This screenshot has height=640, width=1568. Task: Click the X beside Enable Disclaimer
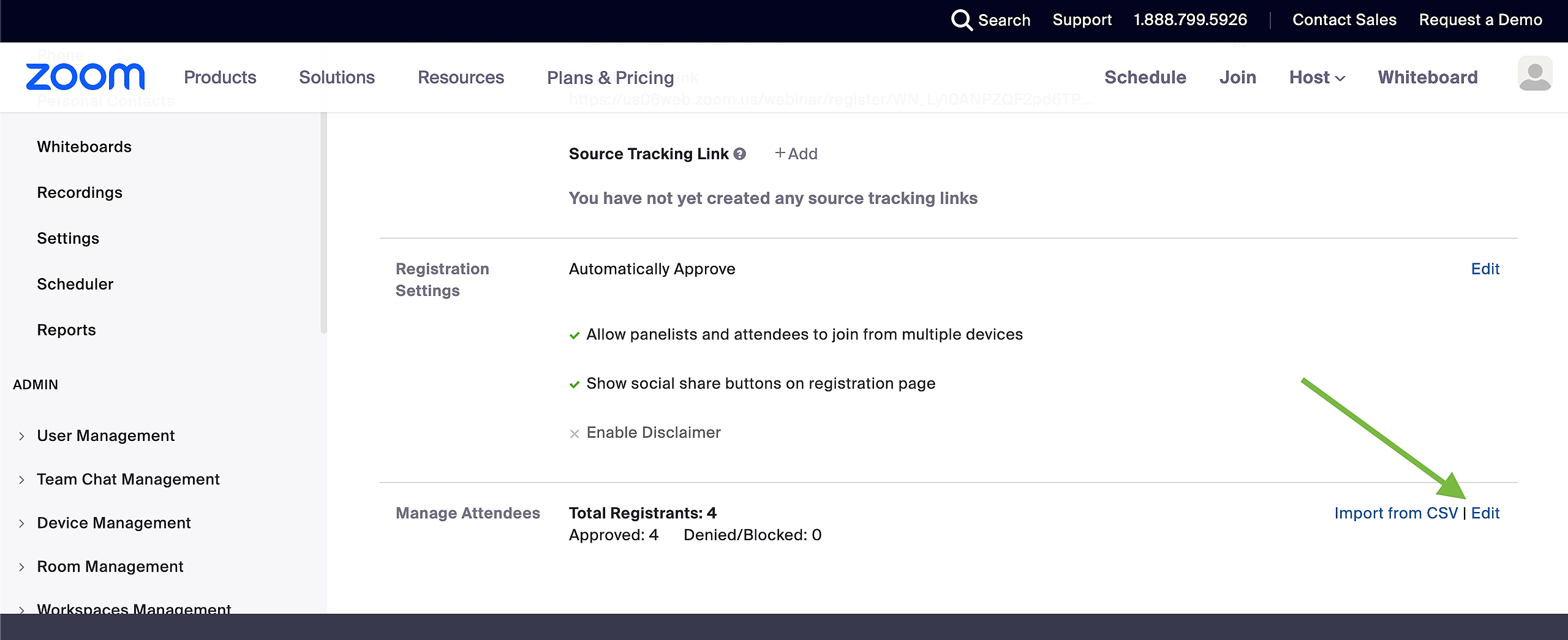[575, 434]
